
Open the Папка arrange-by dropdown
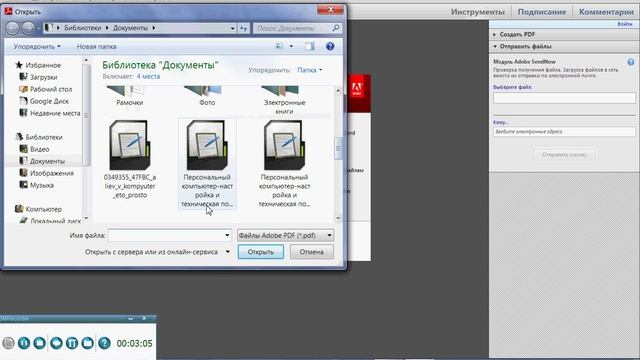click(309, 70)
